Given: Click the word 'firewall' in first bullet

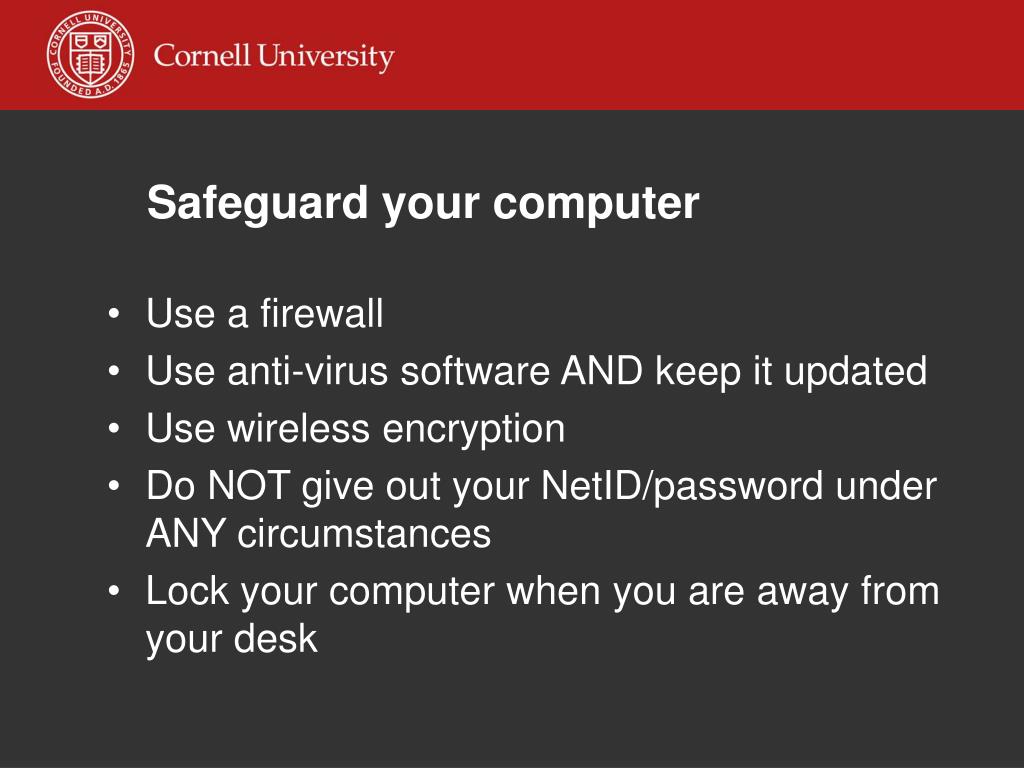Looking at the screenshot, I should click(321, 313).
